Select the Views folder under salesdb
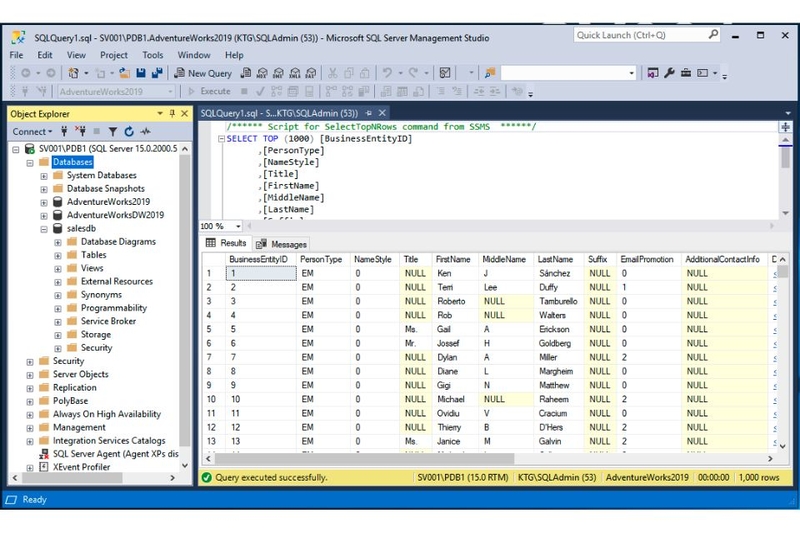The width and height of the screenshot is (800, 533). 92,268
